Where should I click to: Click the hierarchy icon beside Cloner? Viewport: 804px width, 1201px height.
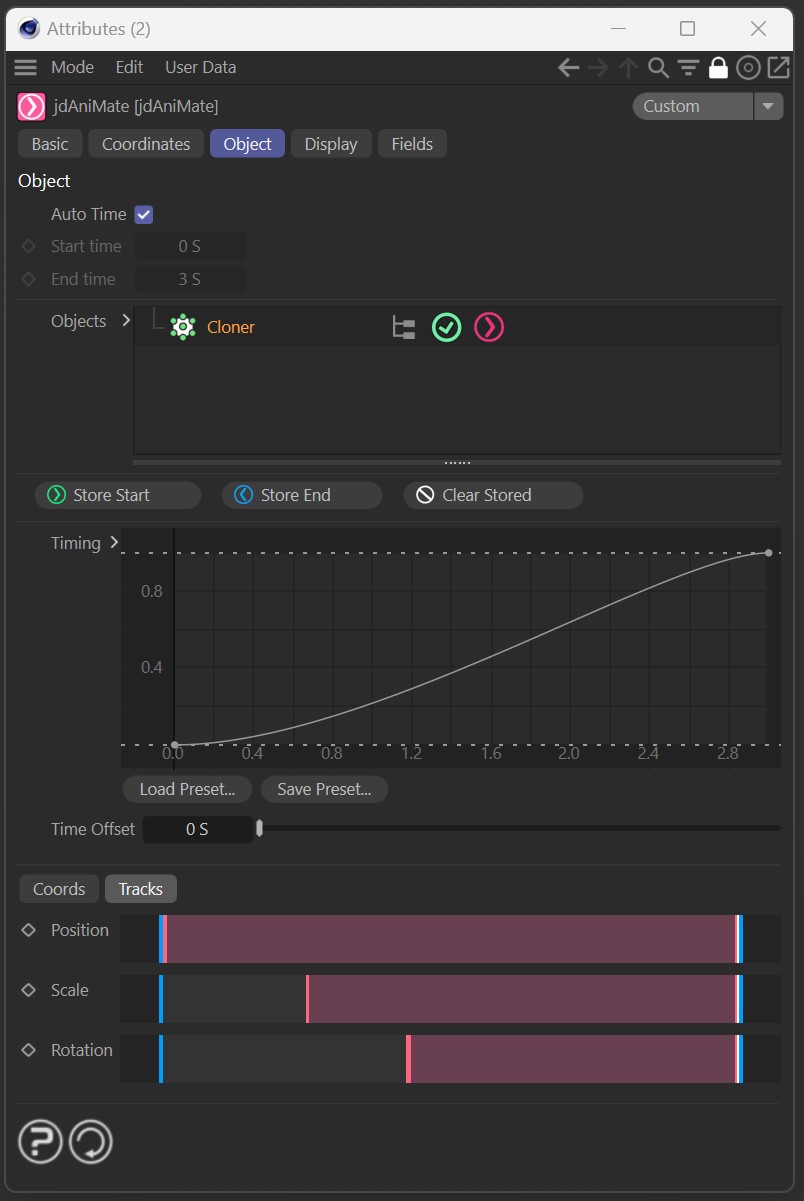(x=403, y=327)
